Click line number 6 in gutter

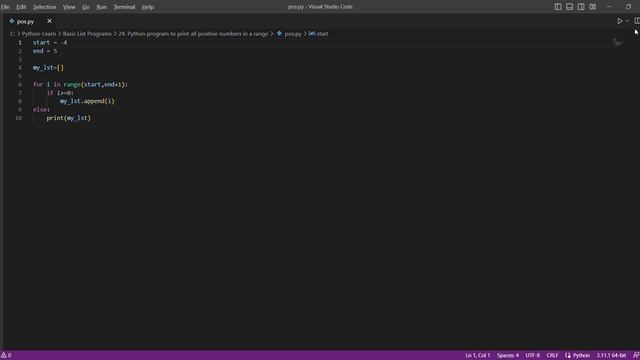pyautogui.click(x=20, y=84)
